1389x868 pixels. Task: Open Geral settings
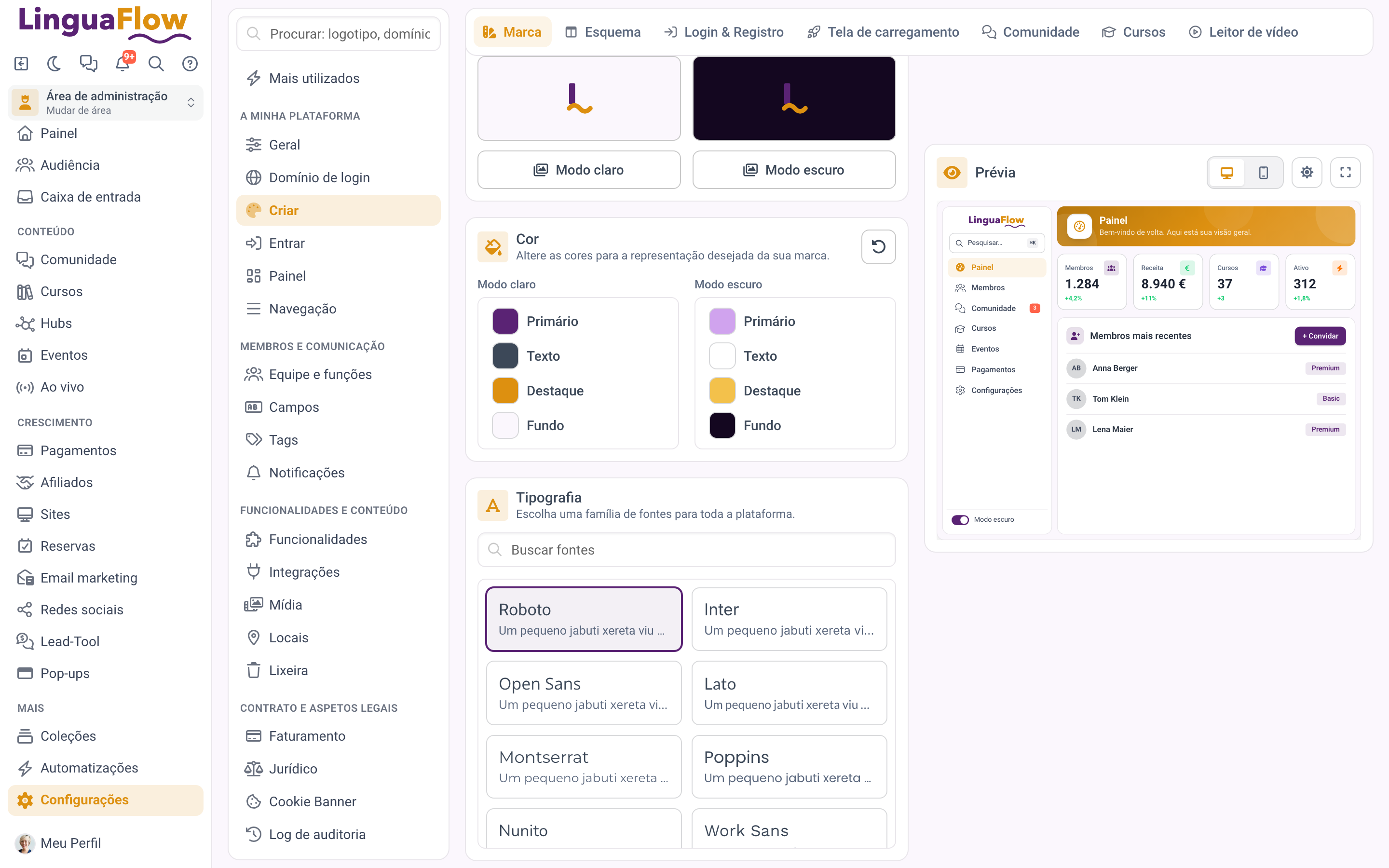coord(338,145)
